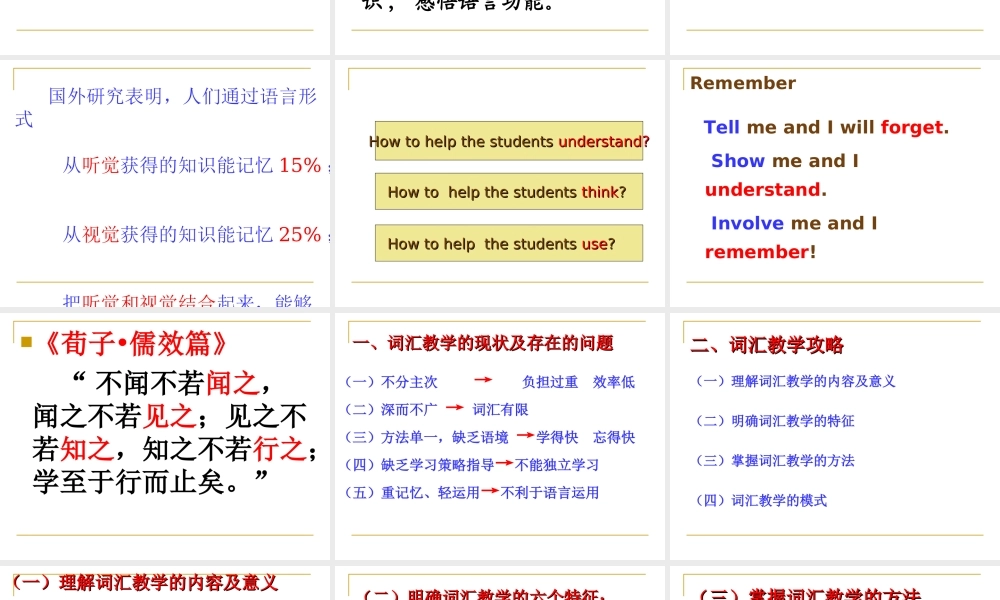
Task: Click the item (二)深而不广
Action: point(391,409)
